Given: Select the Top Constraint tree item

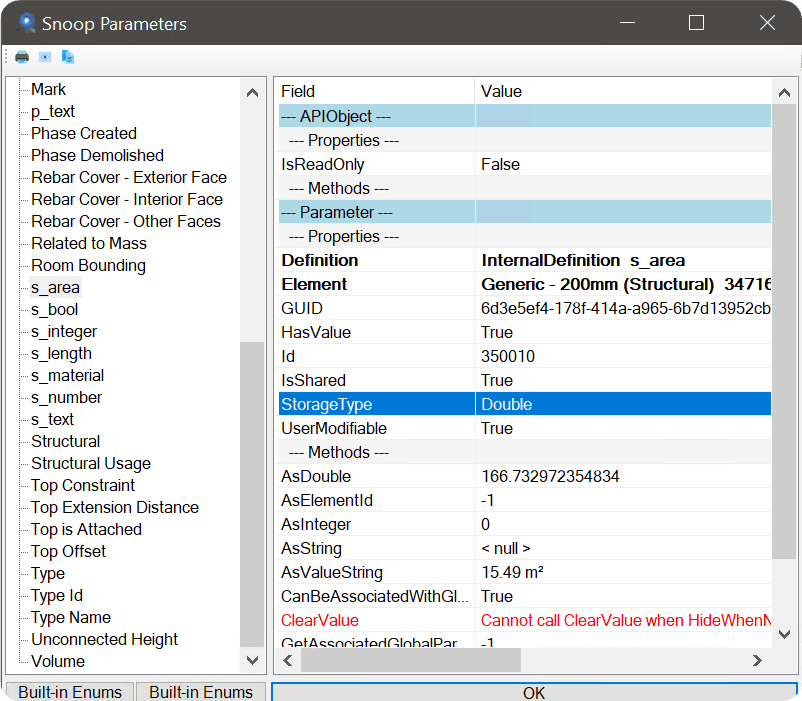Looking at the screenshot, I should tap(83, 485).
